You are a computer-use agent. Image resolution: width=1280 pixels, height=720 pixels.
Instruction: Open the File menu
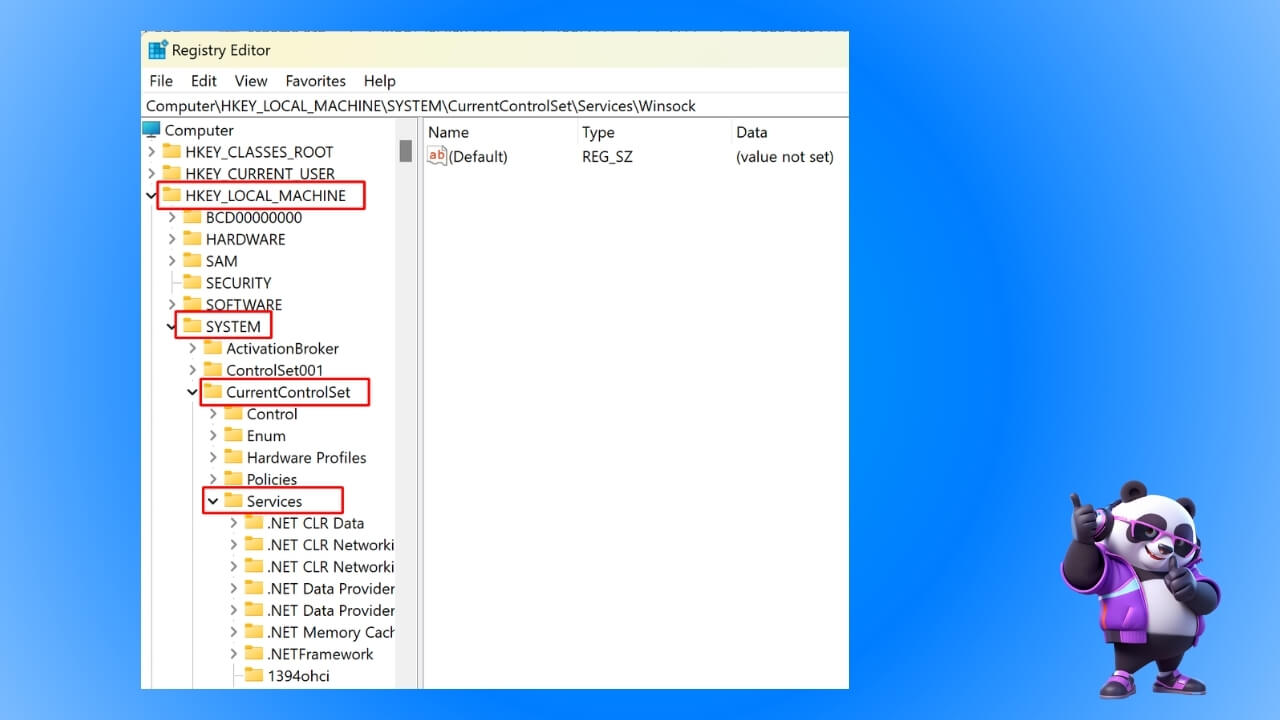point(161,81)
